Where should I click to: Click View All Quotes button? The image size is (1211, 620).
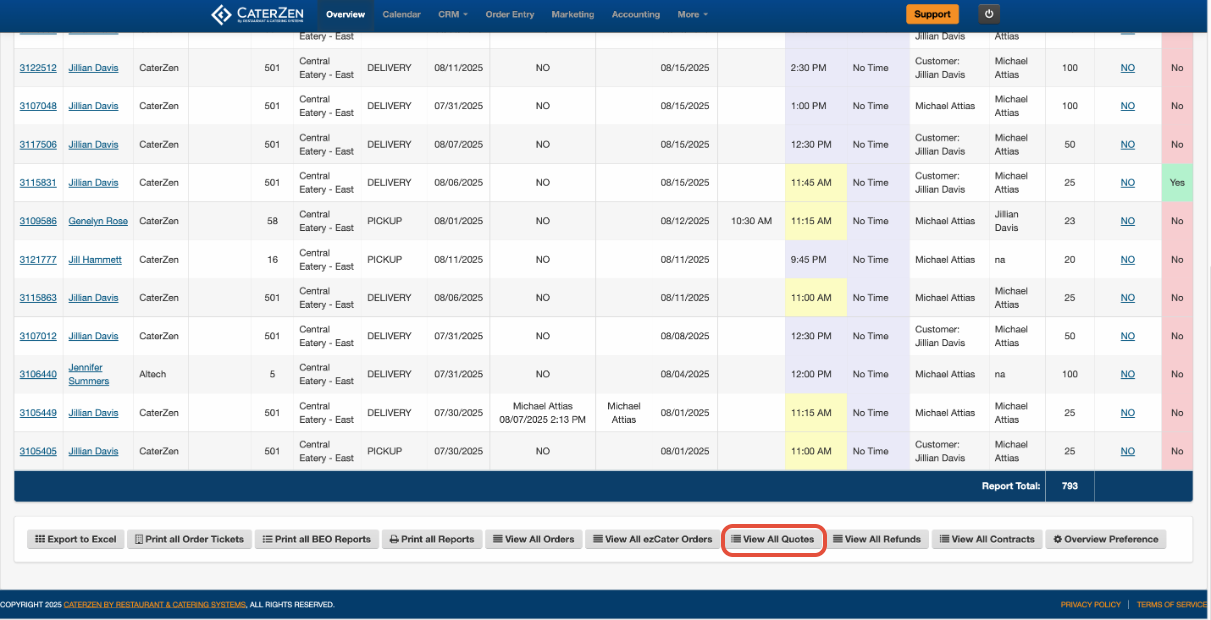click(773, 539)
